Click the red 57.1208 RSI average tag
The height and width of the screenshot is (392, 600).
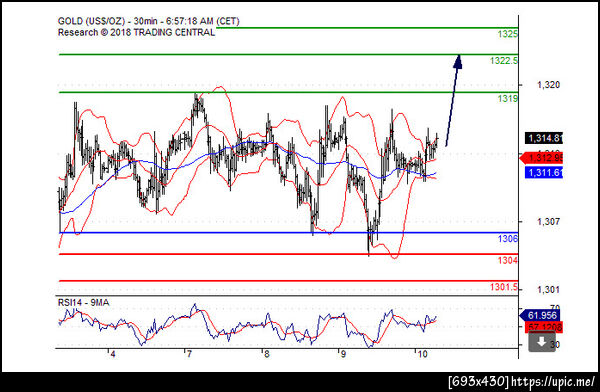pos(544,327)
